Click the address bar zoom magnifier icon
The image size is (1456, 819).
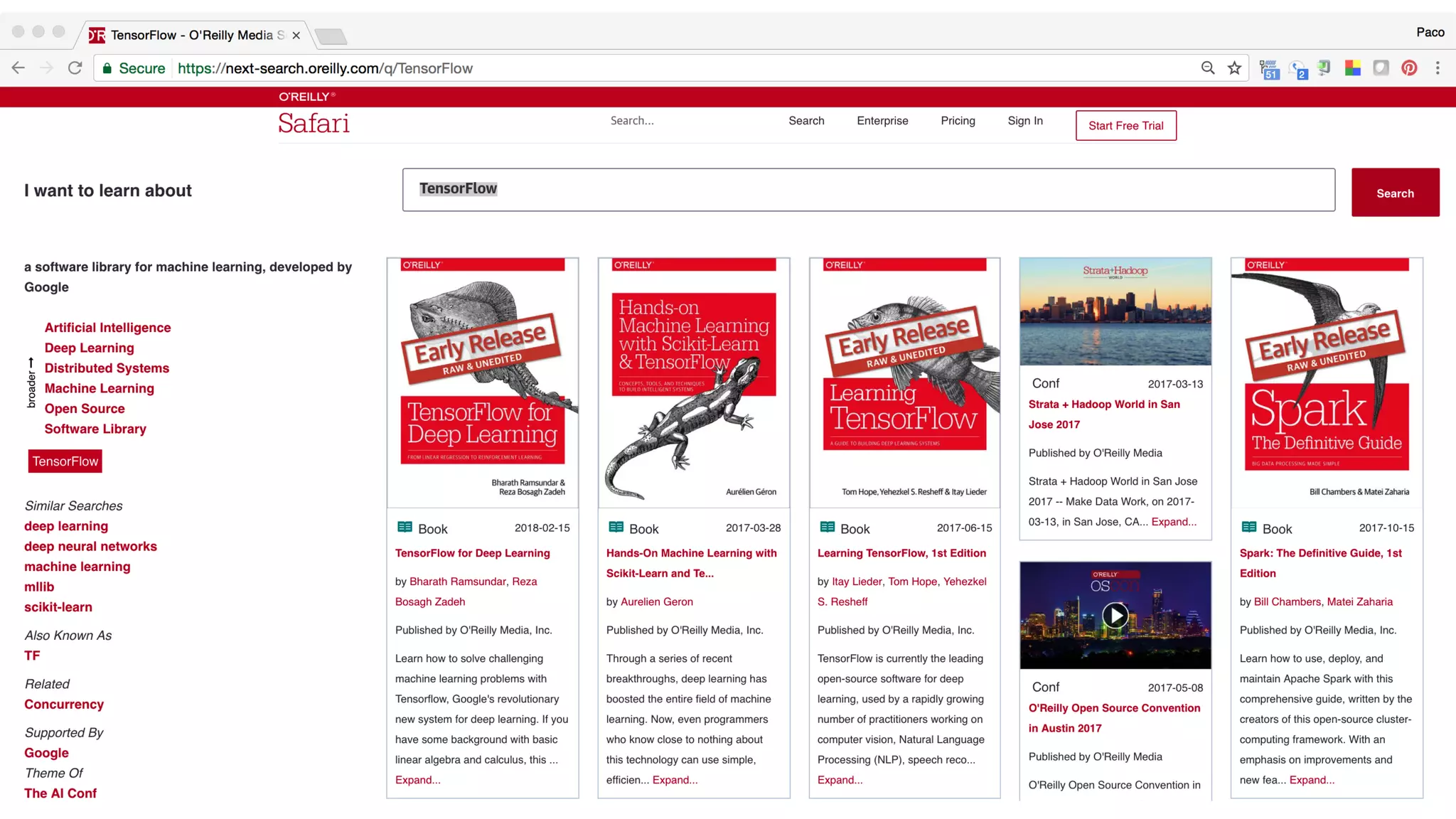tap(1207, 68)
